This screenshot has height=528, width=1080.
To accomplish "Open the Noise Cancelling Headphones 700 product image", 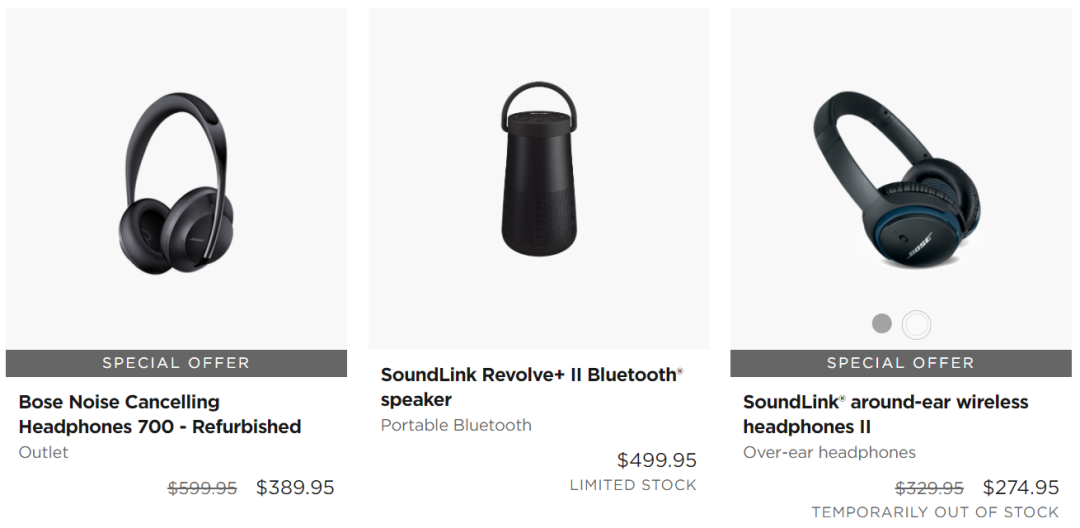I will click(x=176, y=184).
